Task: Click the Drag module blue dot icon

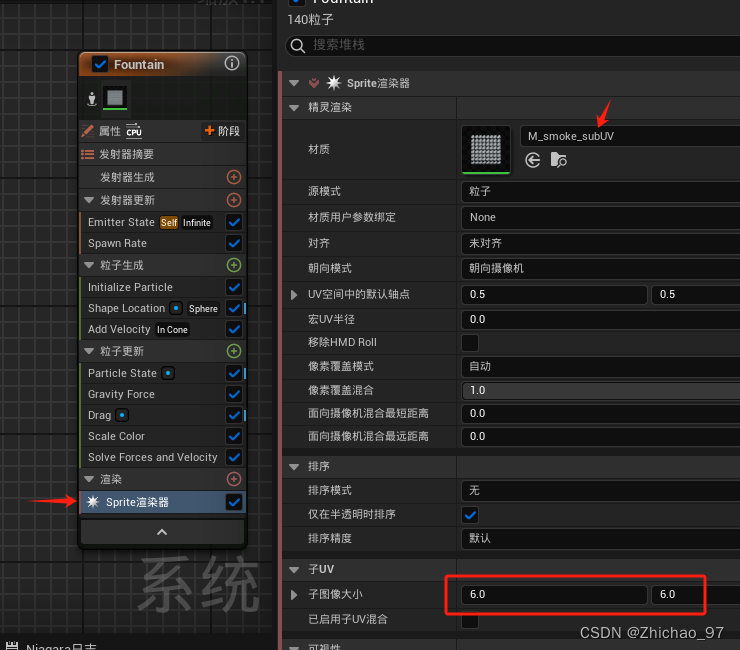Action: (122, 415)
